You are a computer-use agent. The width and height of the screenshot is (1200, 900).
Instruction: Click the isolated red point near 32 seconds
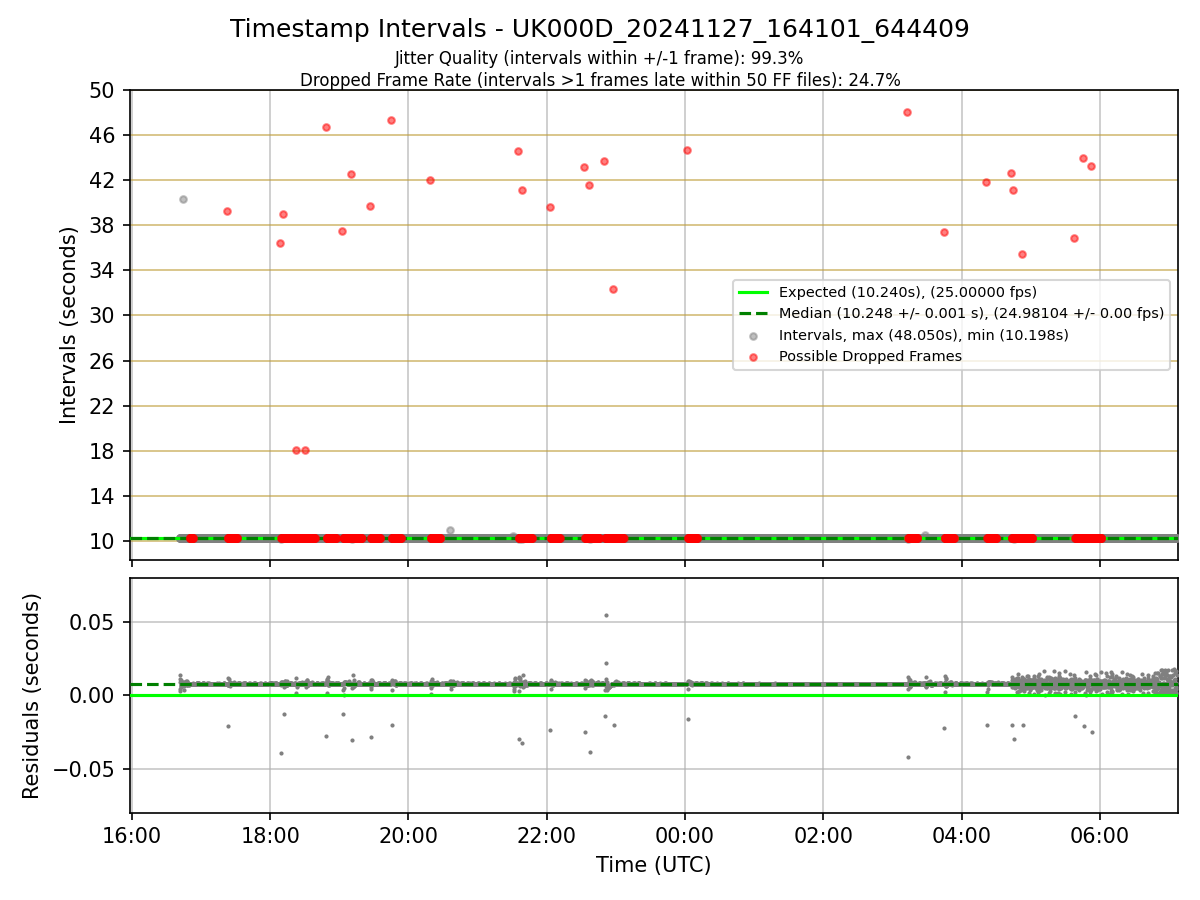pos(613,289)
